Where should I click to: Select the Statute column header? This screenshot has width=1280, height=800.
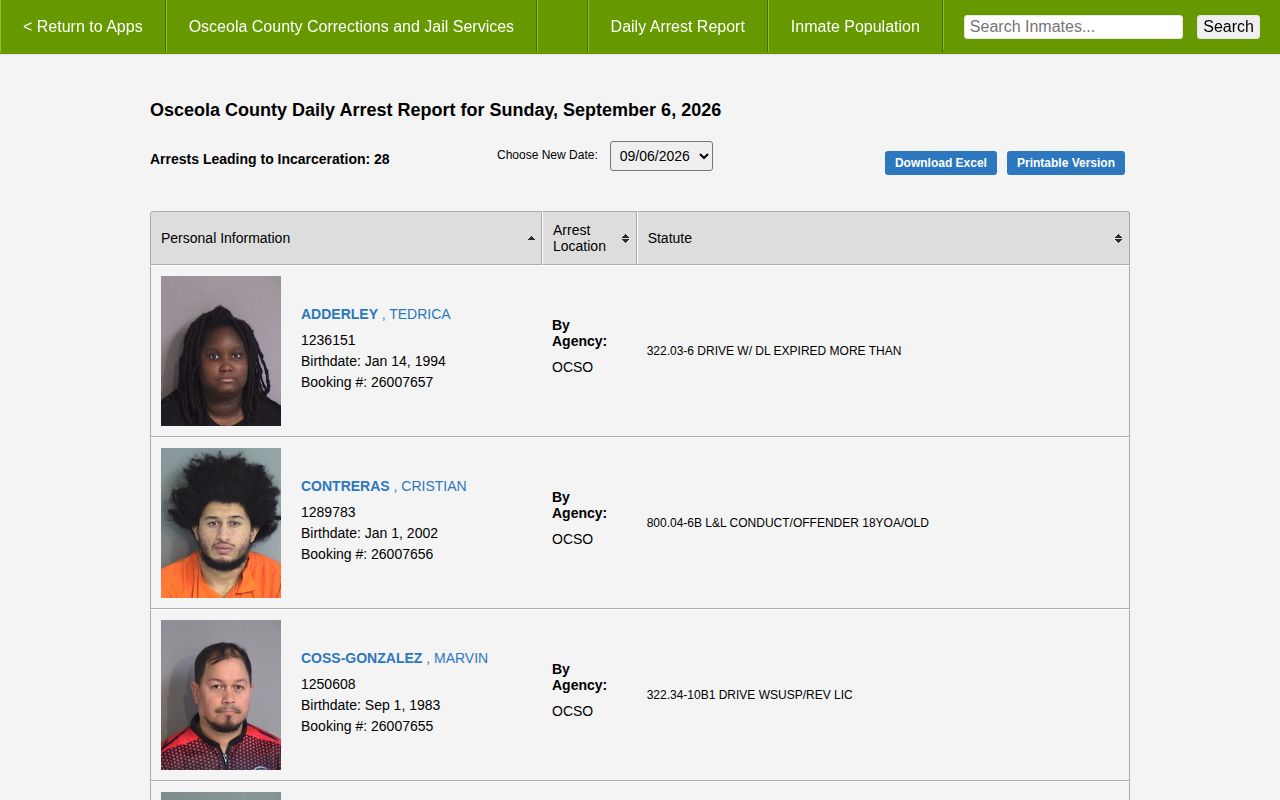pyautogui.click(x=883, y=238)
